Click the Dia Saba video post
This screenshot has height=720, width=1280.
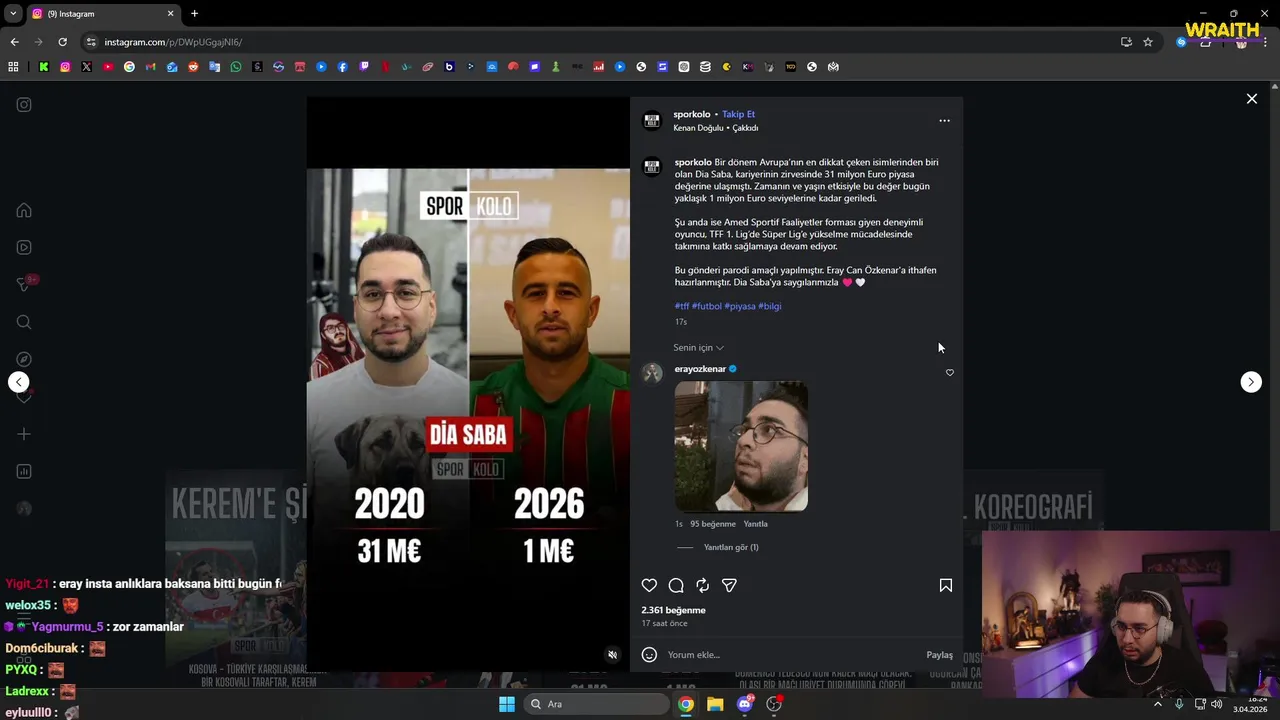[468, 384]
